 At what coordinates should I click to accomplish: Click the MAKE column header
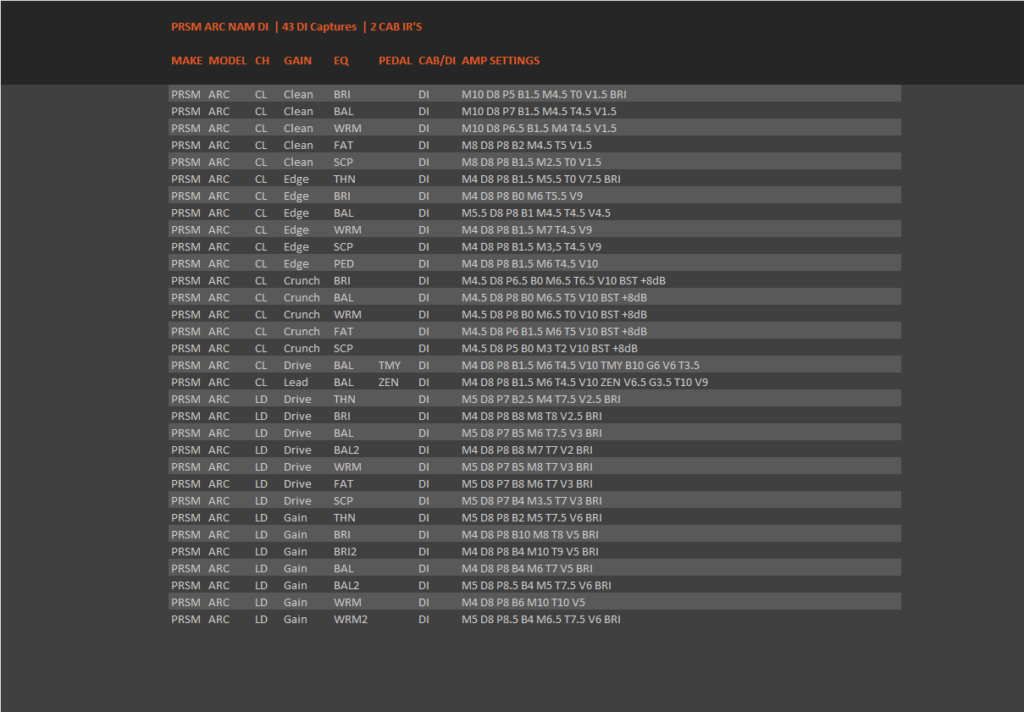click(187, 61)
